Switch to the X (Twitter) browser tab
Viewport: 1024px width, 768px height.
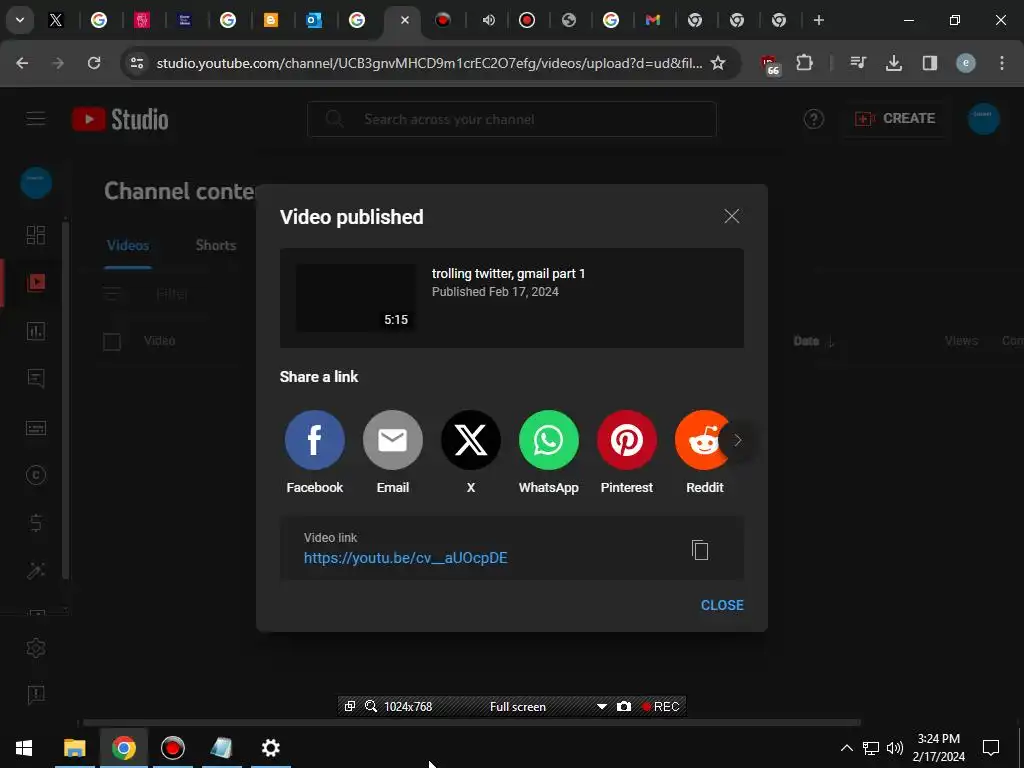pos(56,20)
